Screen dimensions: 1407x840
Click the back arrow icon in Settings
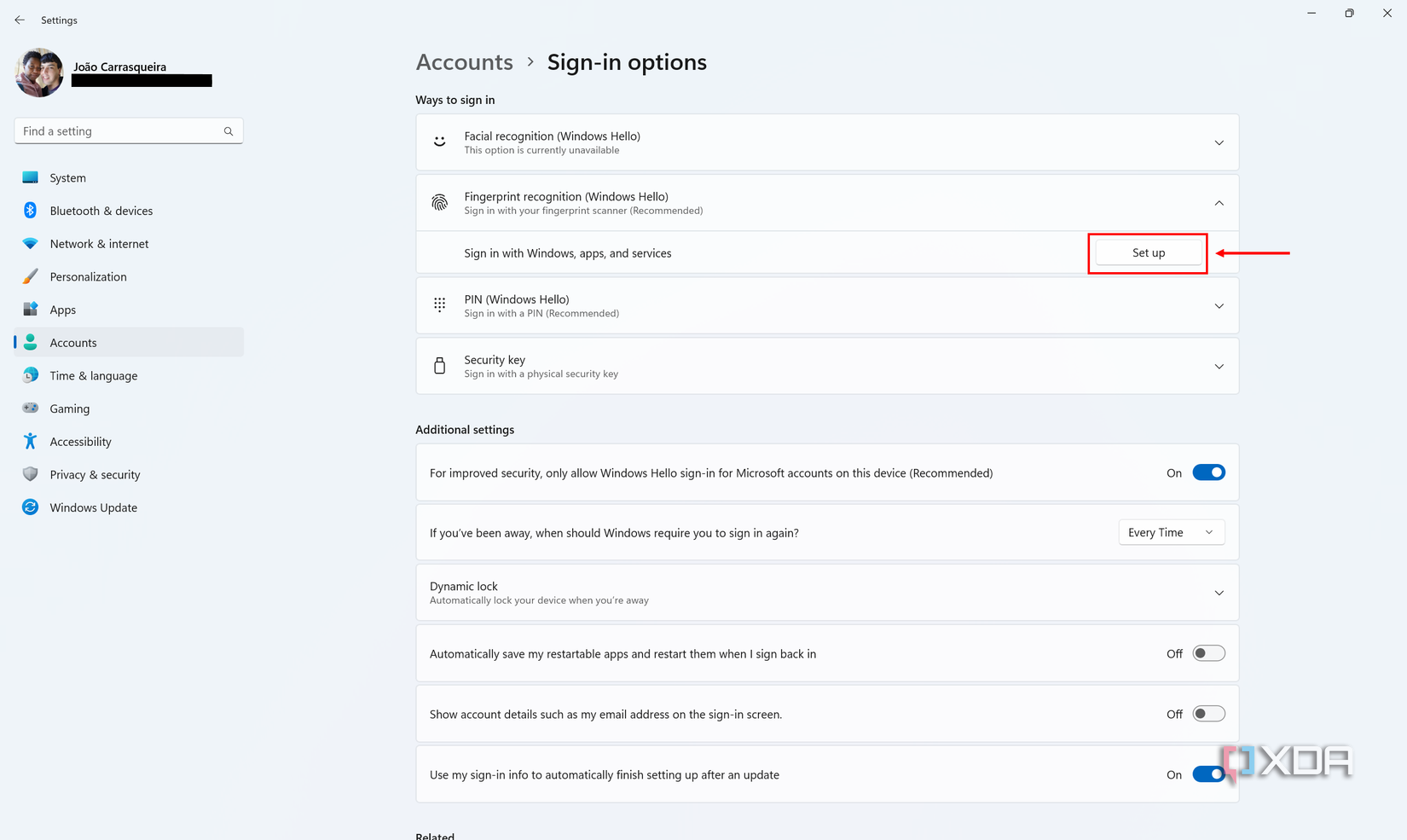(20, 20)
